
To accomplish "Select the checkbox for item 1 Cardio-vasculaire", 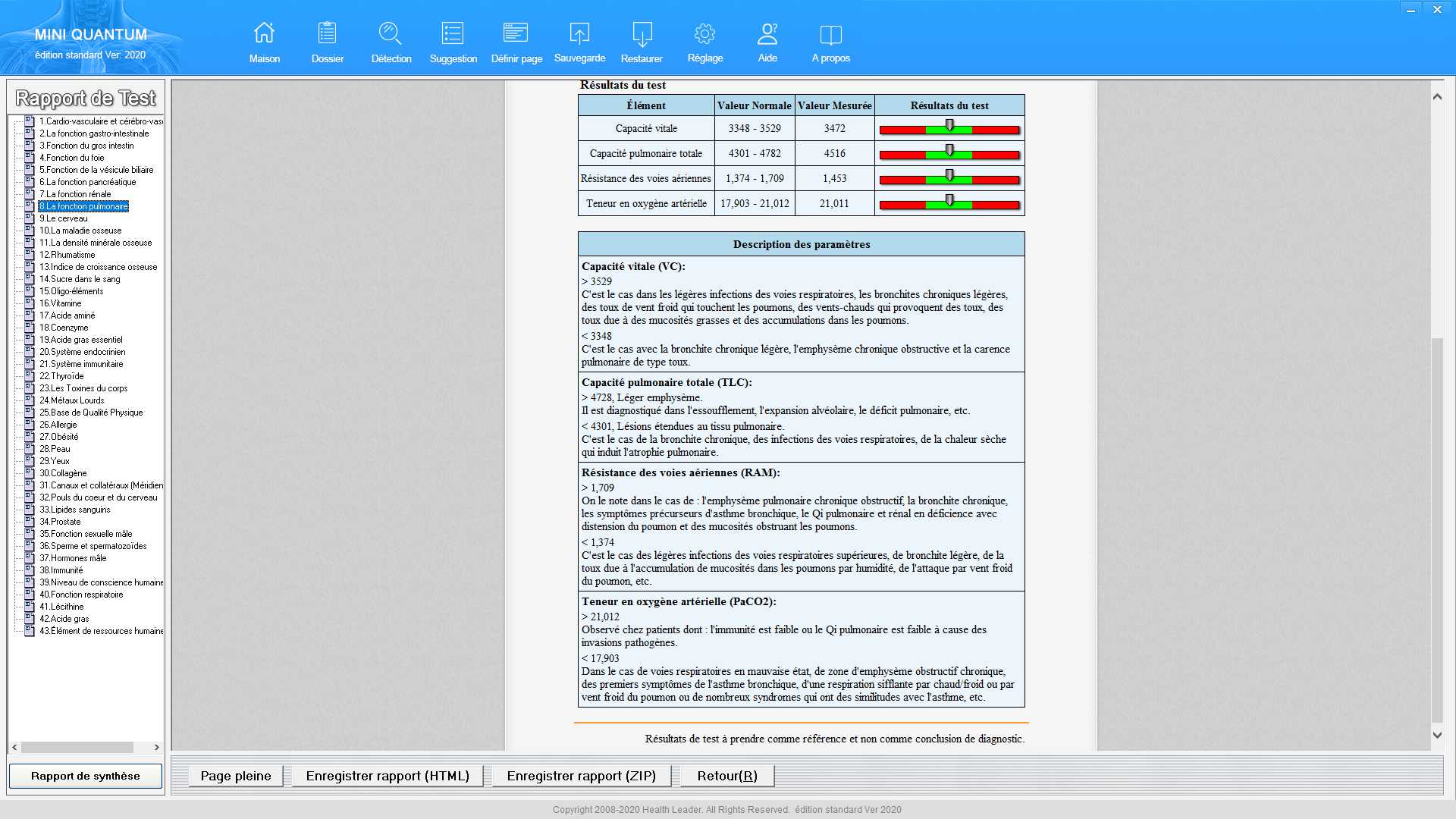I will pos(29,120).
